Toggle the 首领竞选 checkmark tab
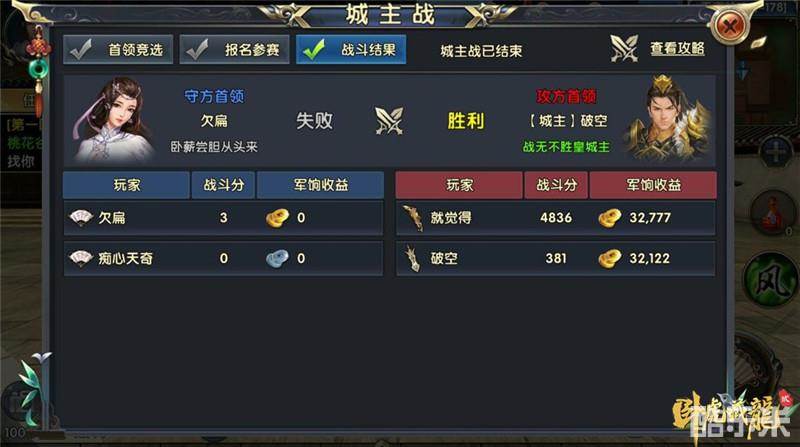This screenshot has width=800, height=447. (118, 49)
